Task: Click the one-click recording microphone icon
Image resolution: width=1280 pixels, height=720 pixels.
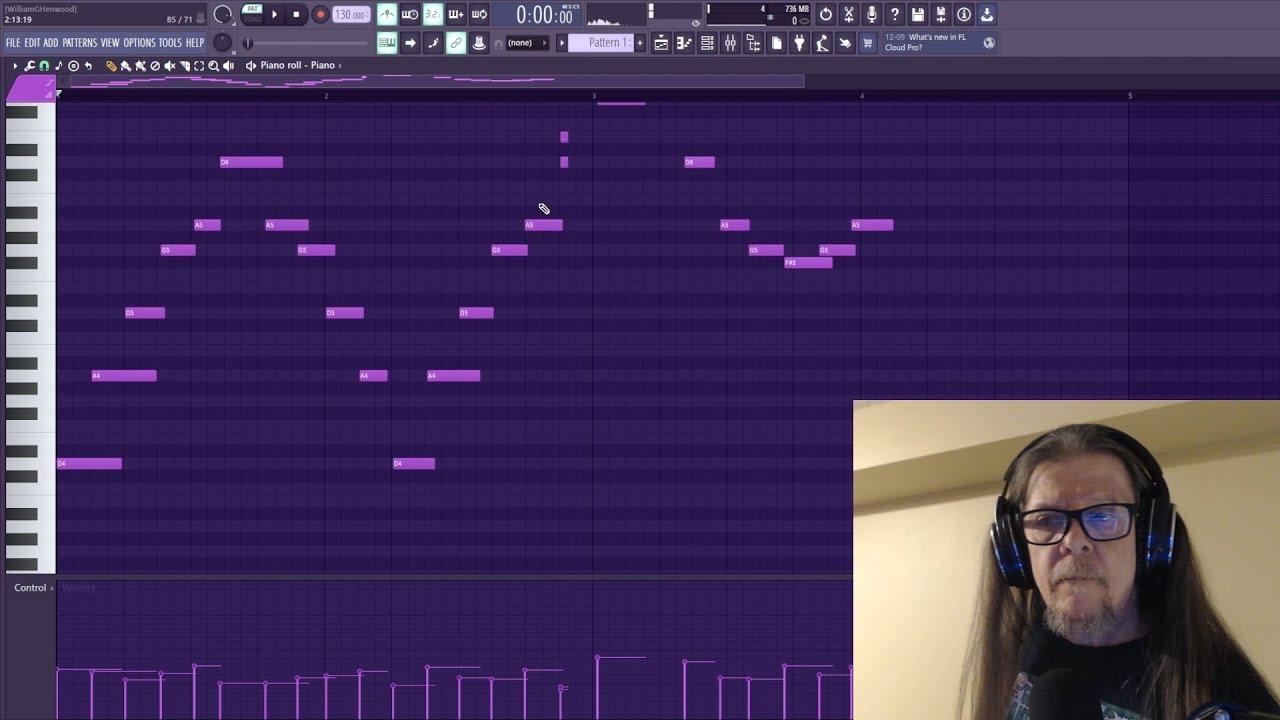Action: point(872,14)
